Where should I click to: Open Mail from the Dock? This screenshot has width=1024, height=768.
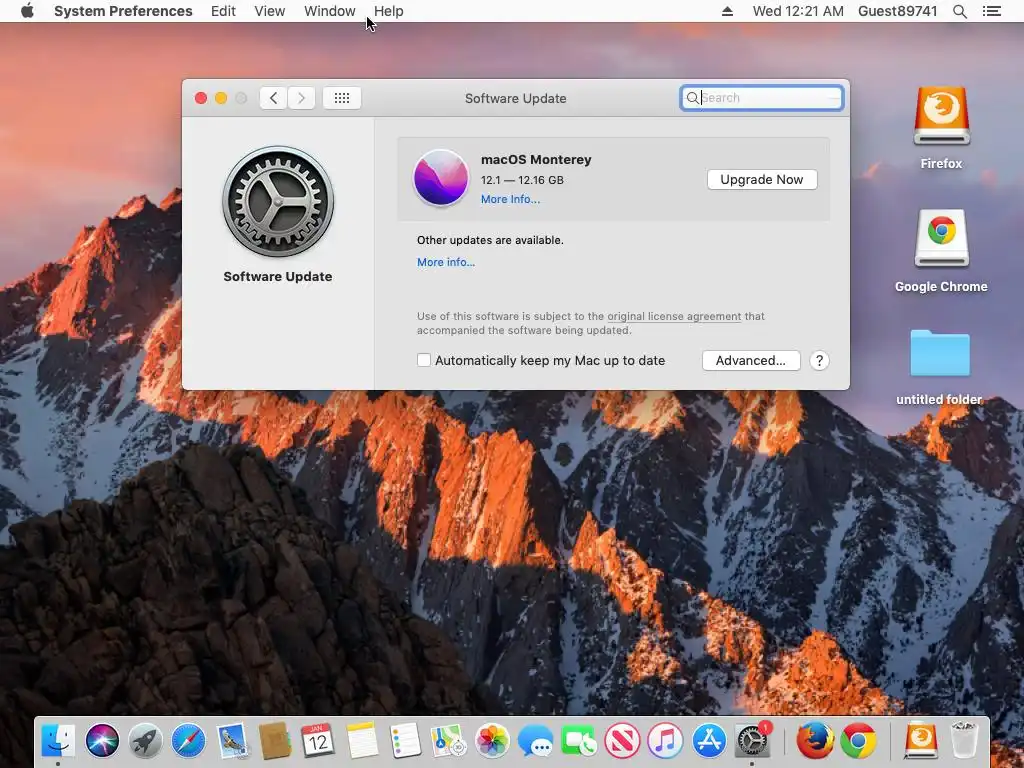(232, 741)
